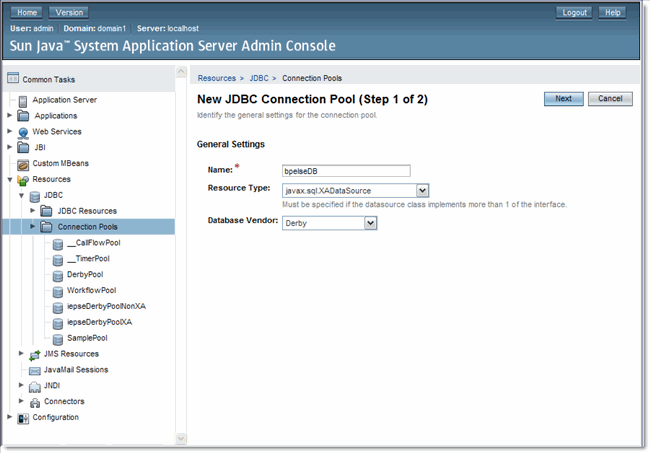Open the Help button
This screenshot has height=453, width=650.
coord(612,13)
